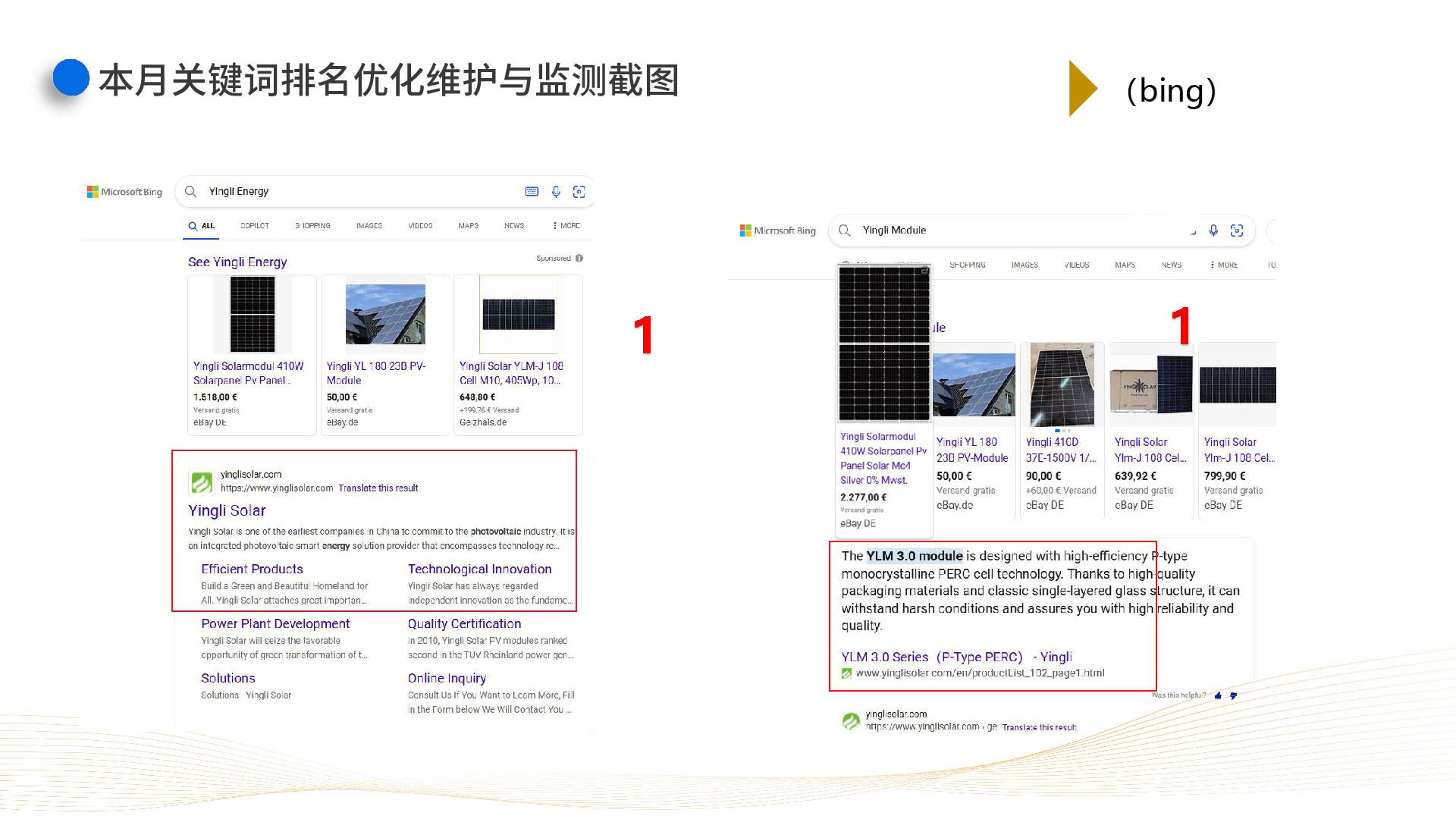The image size is (1456, 819).
Task: Select the ALL tab in Yingli Energy search
Action: (x=202, y=226)
